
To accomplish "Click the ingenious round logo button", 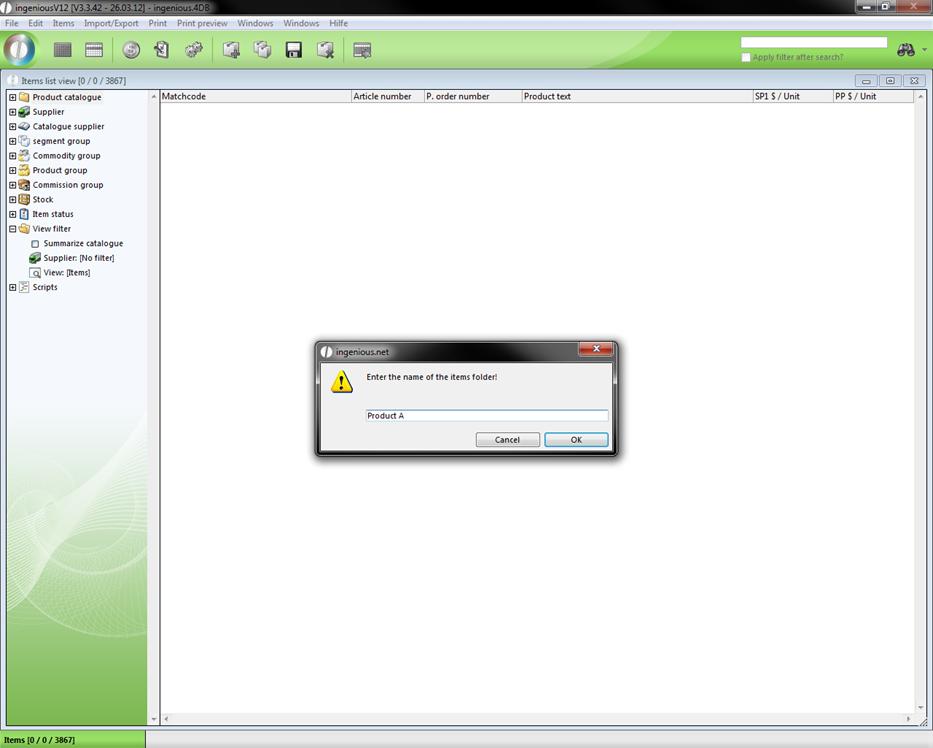I will [20, 50].
